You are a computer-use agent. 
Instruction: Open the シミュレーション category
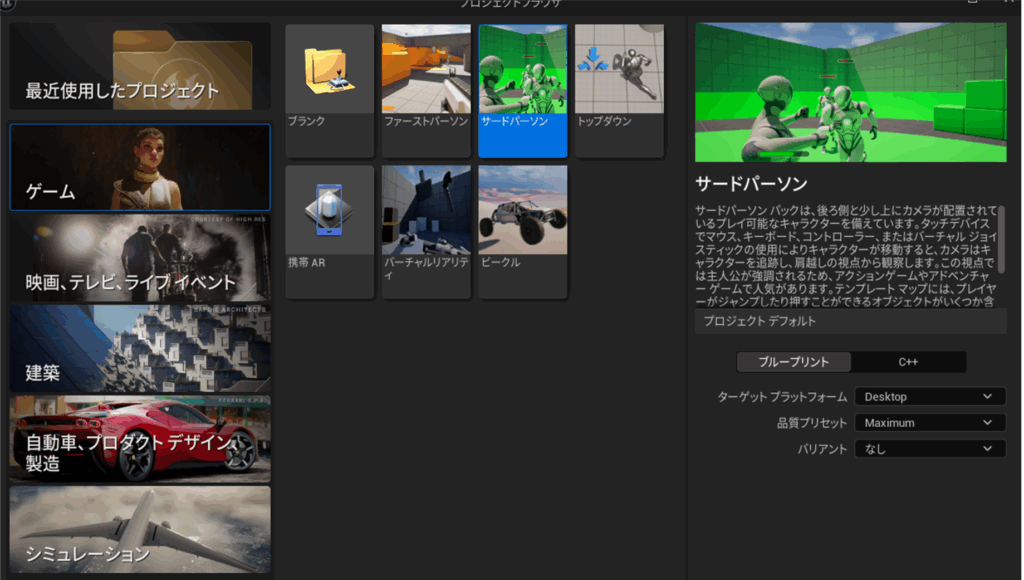140,529
